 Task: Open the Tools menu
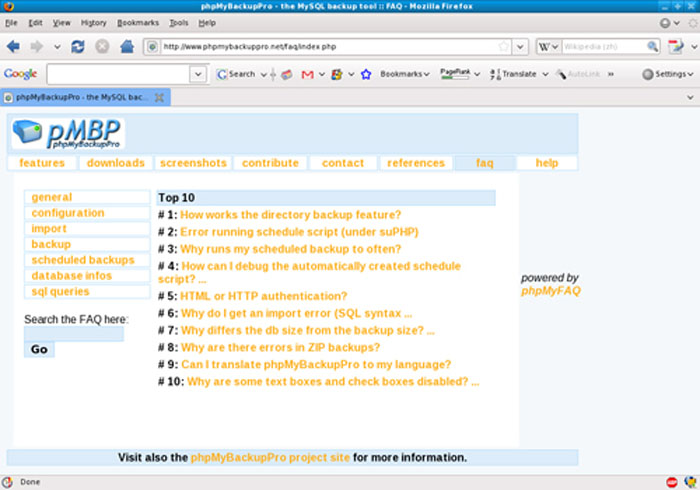coord(179,23)
